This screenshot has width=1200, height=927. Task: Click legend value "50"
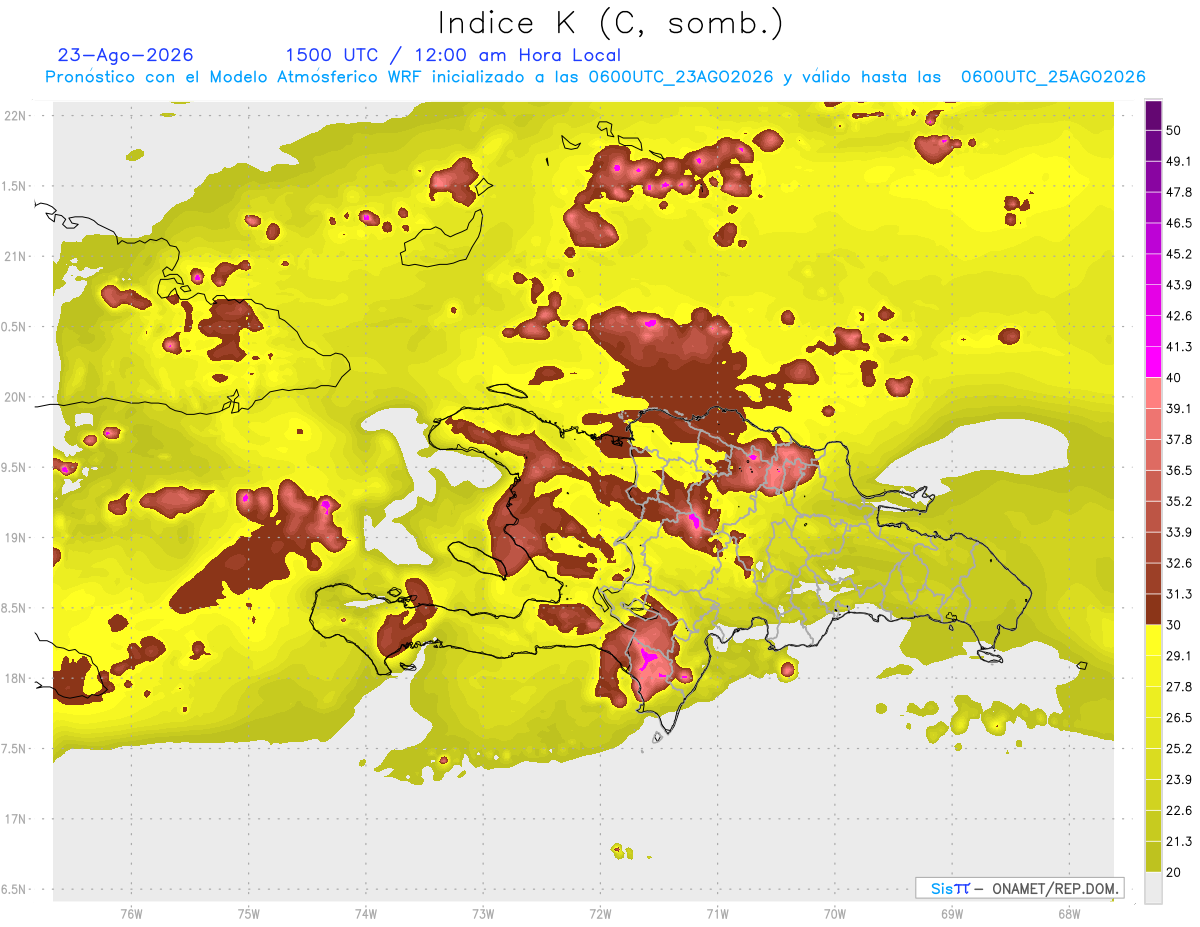pyautogui.click(x=1175, y=130)
